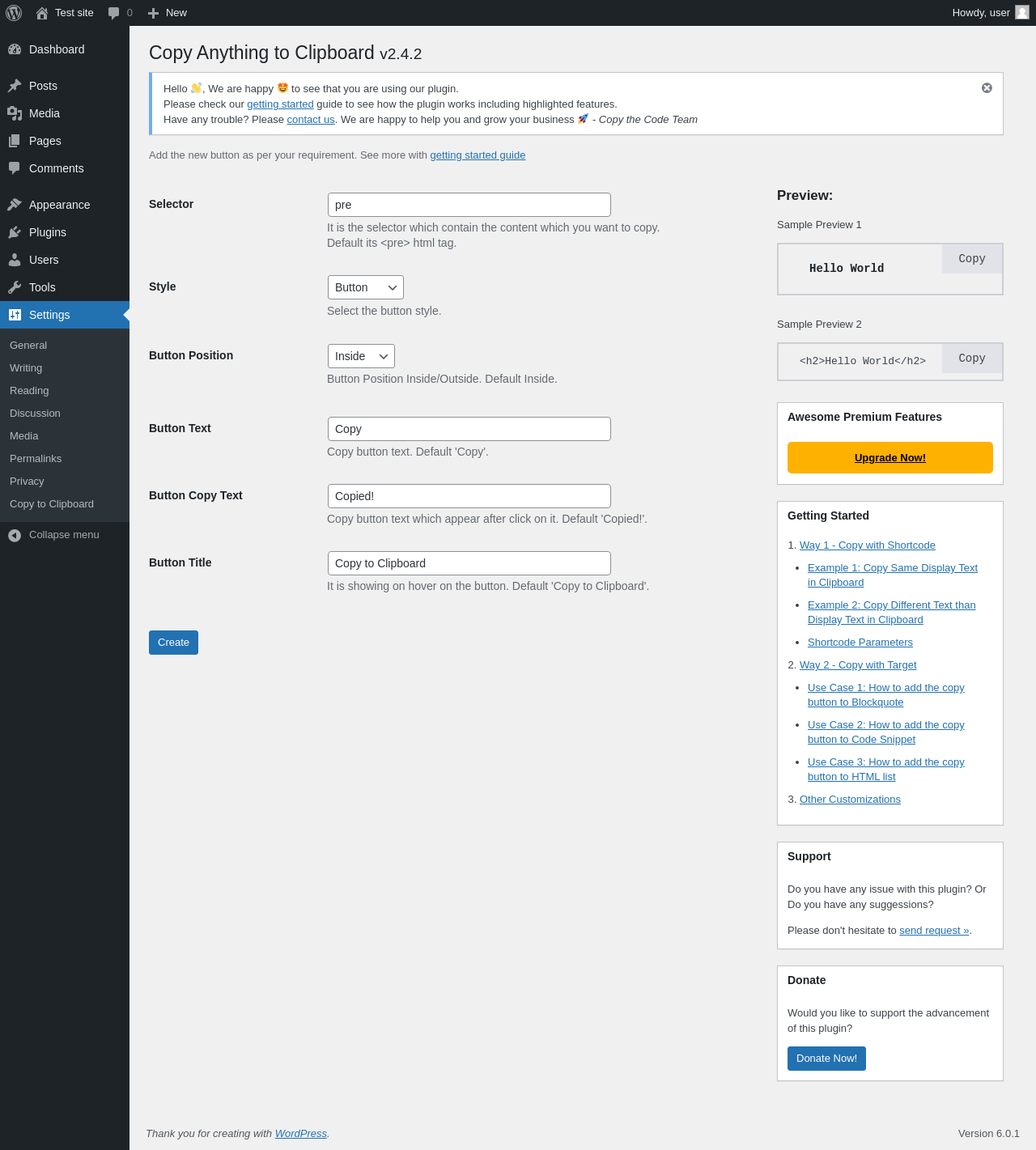Open Way 2 - Copy with Target link
The width and height of the screenshot is (1036, 1150).
click(x=858, y=665)
